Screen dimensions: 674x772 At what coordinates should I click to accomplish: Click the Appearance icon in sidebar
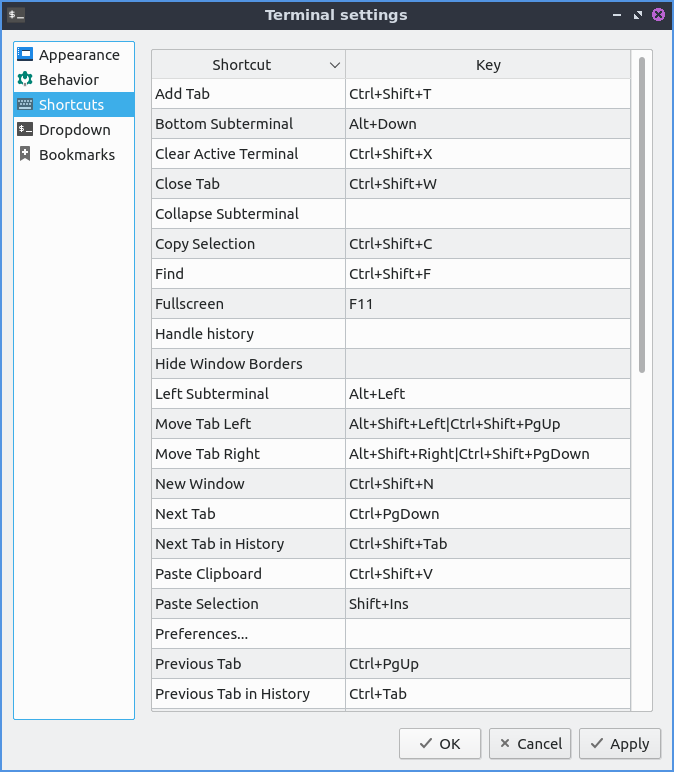[x=25, y=55]
